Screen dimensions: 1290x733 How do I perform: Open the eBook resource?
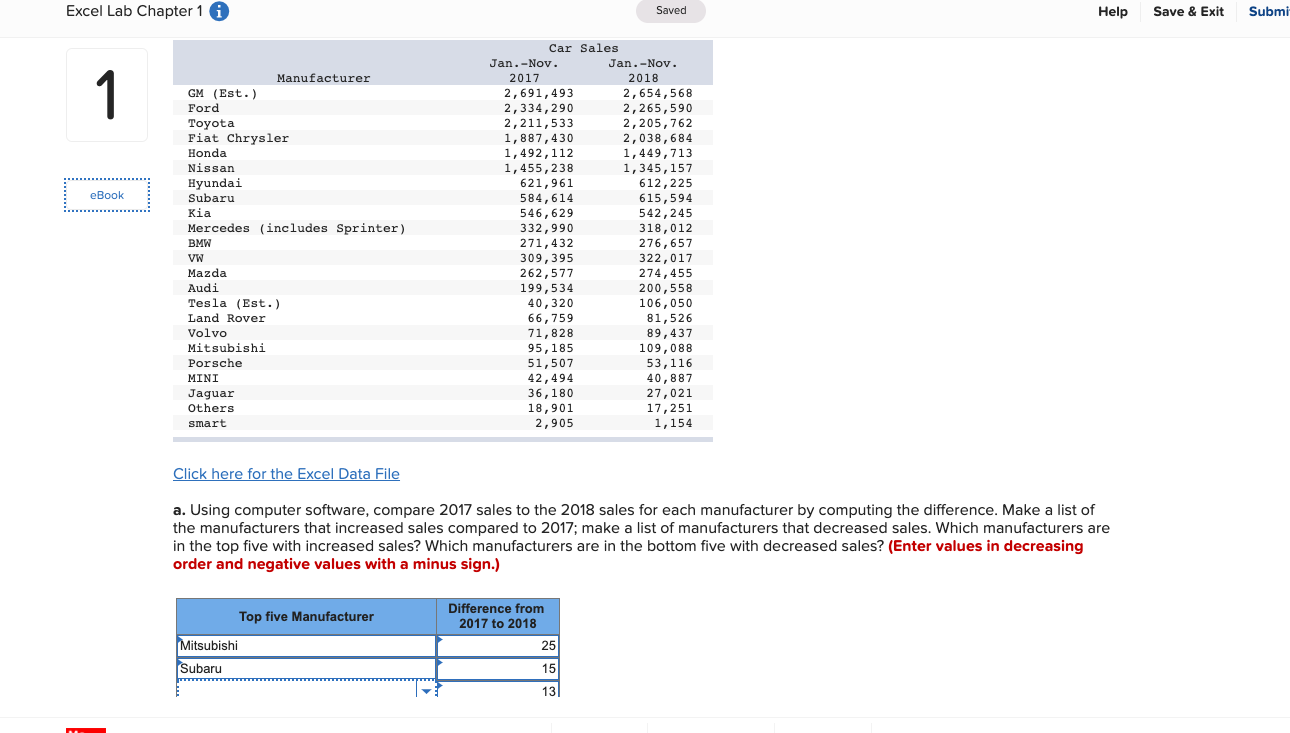[x=107, y=195]
